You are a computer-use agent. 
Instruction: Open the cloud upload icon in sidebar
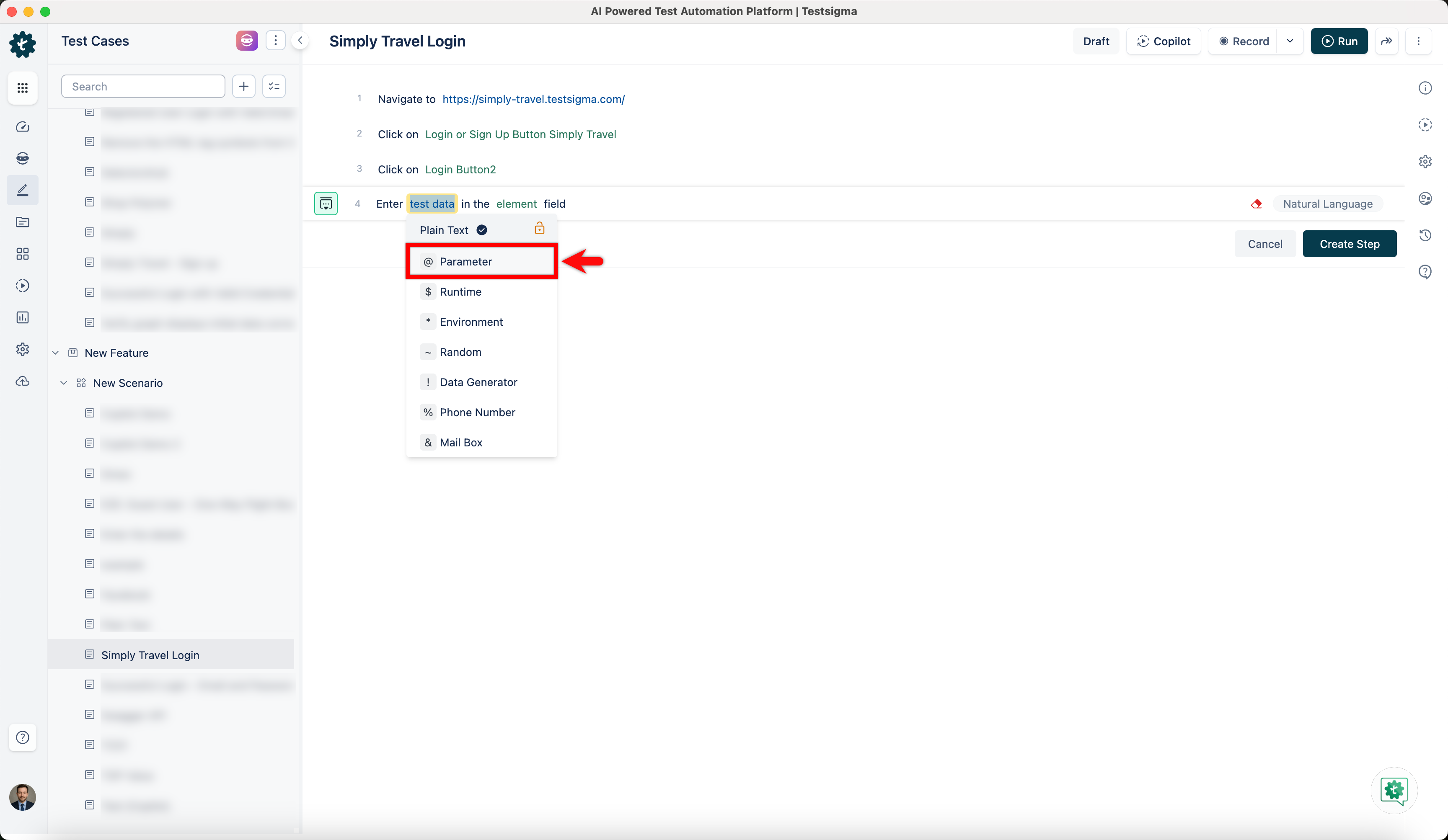point(23,381)
